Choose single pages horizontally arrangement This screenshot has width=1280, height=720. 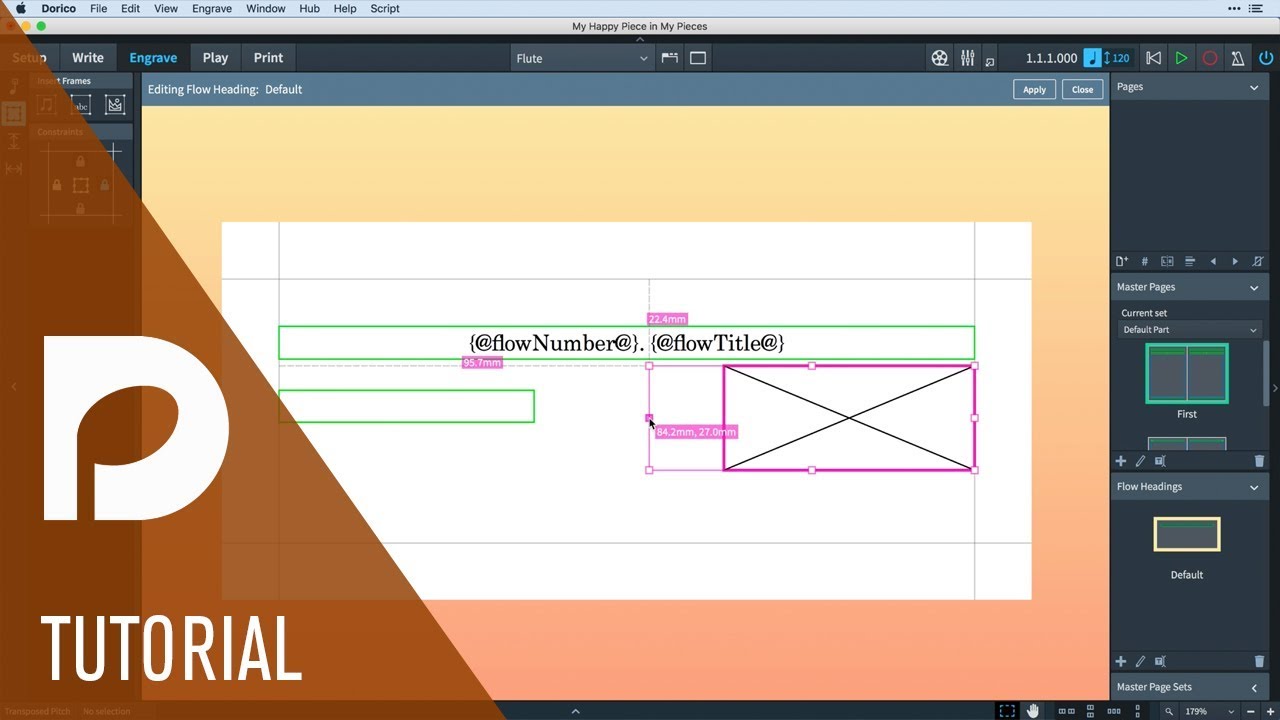[1112, 711]
